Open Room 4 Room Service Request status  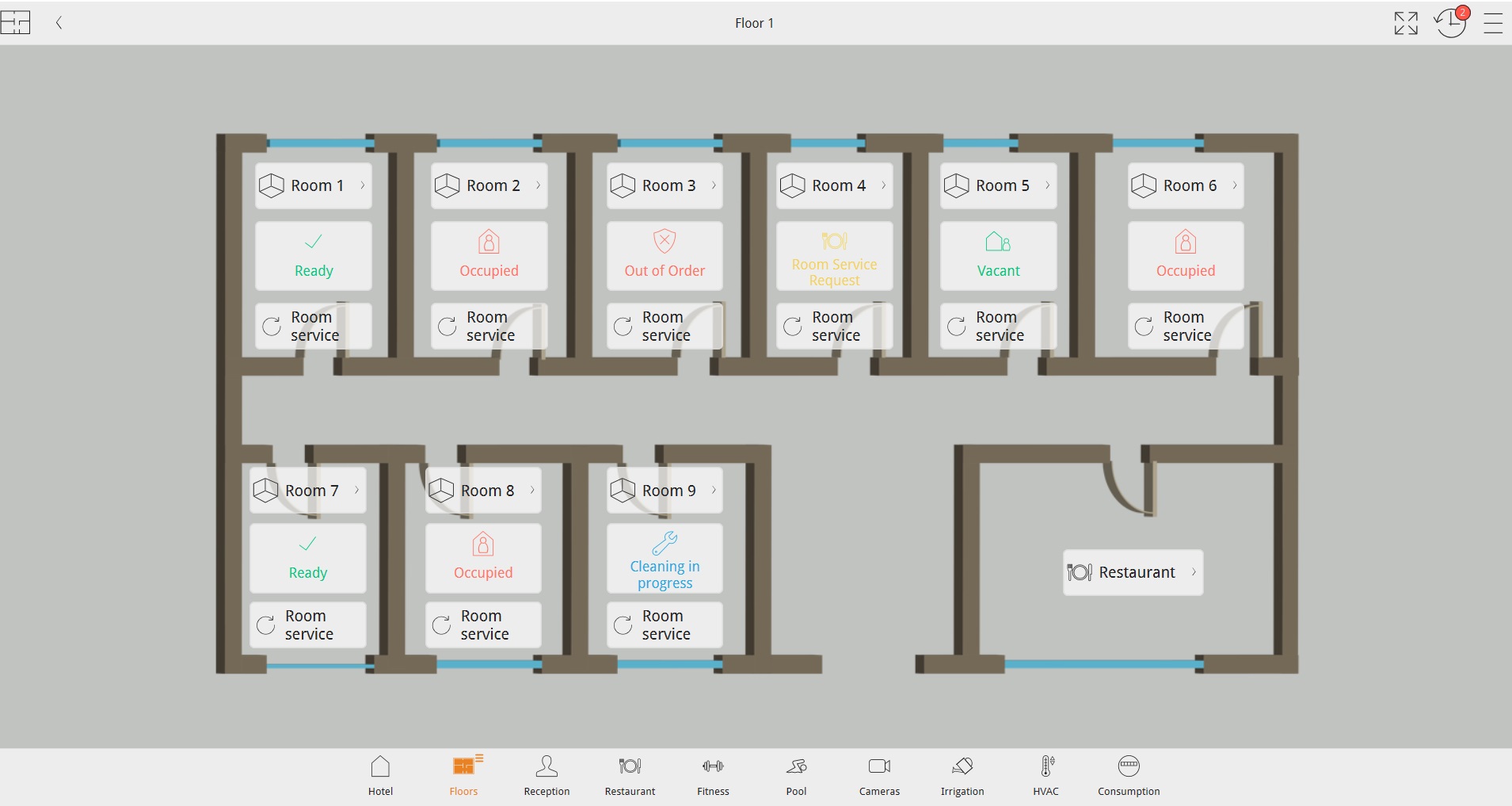coord(834,256)
